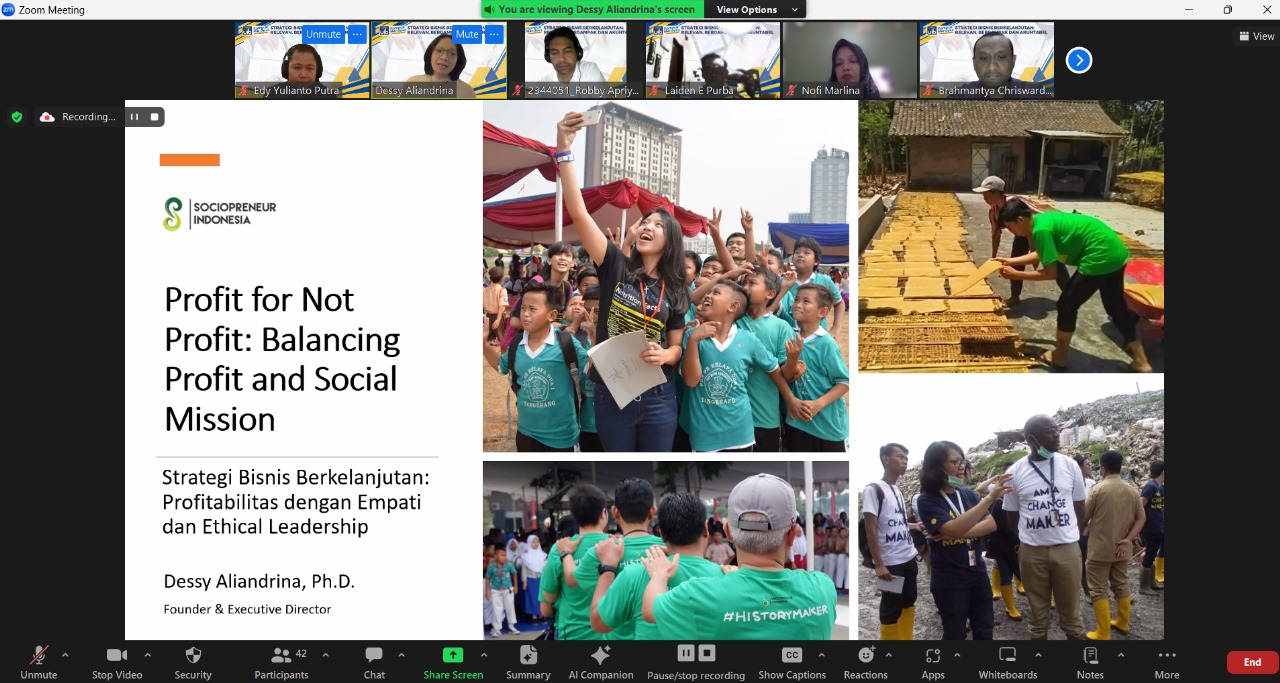Expand the View Options dropdown
The height and width of the screenshot is (683, 1280).
(757, 10)
